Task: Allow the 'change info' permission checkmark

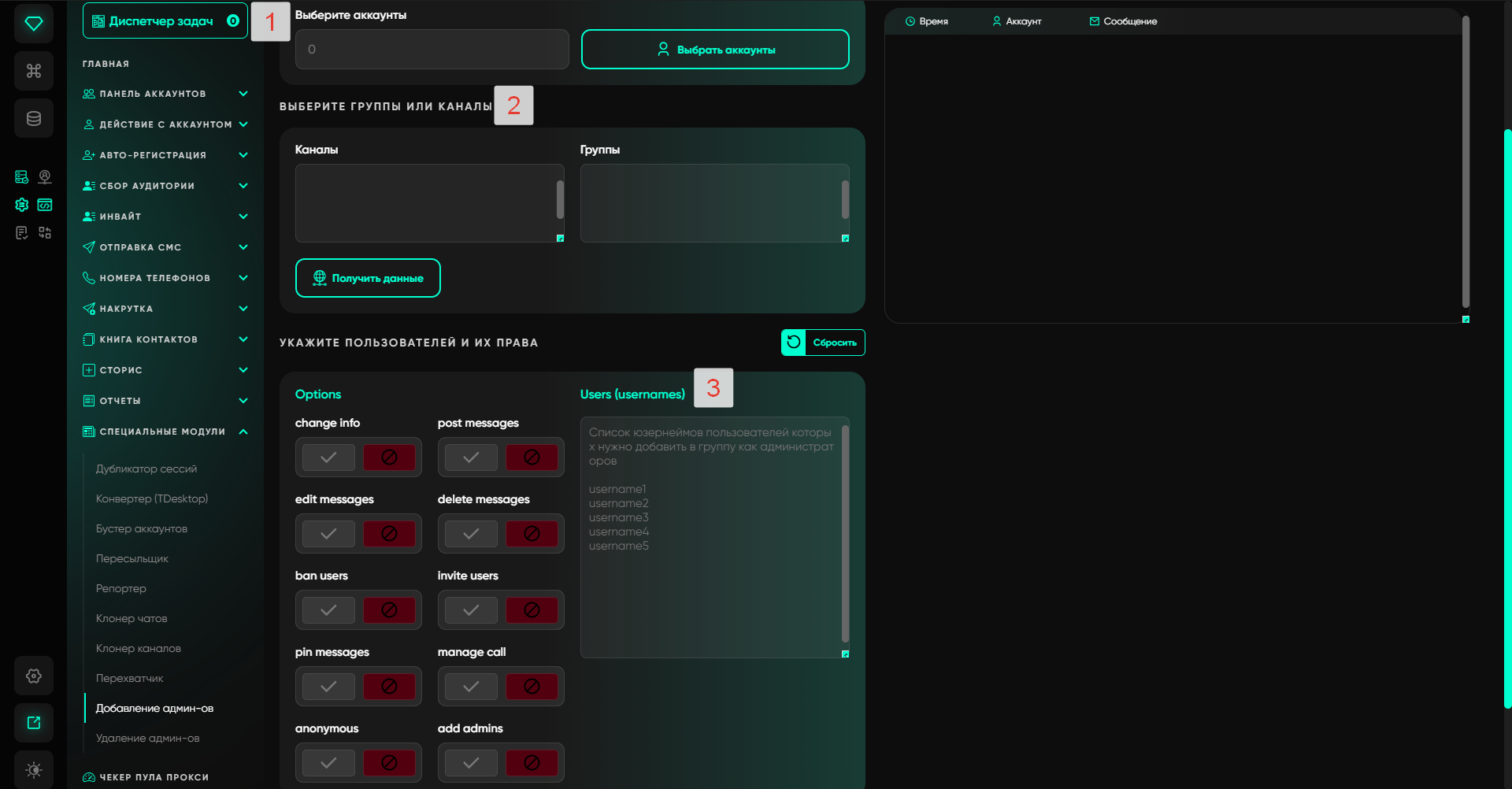Action: click(328, 457)
